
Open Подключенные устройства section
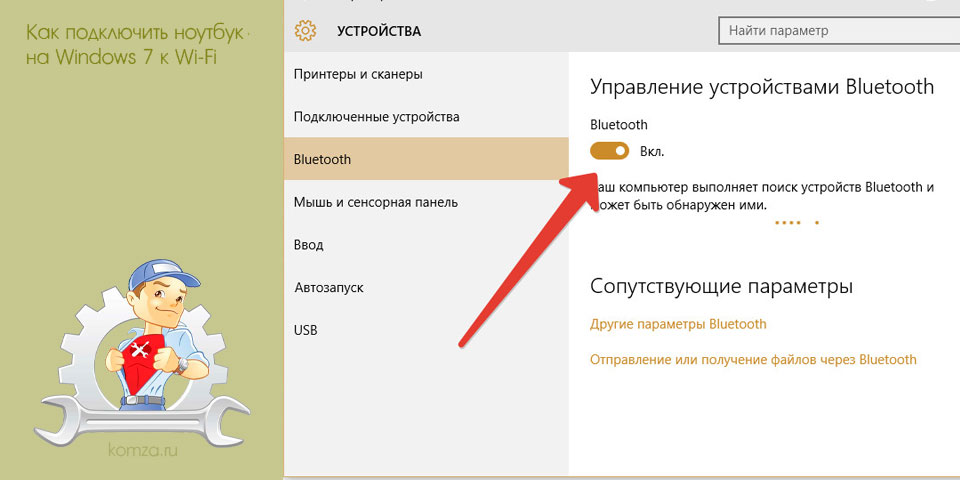point(427,117)
